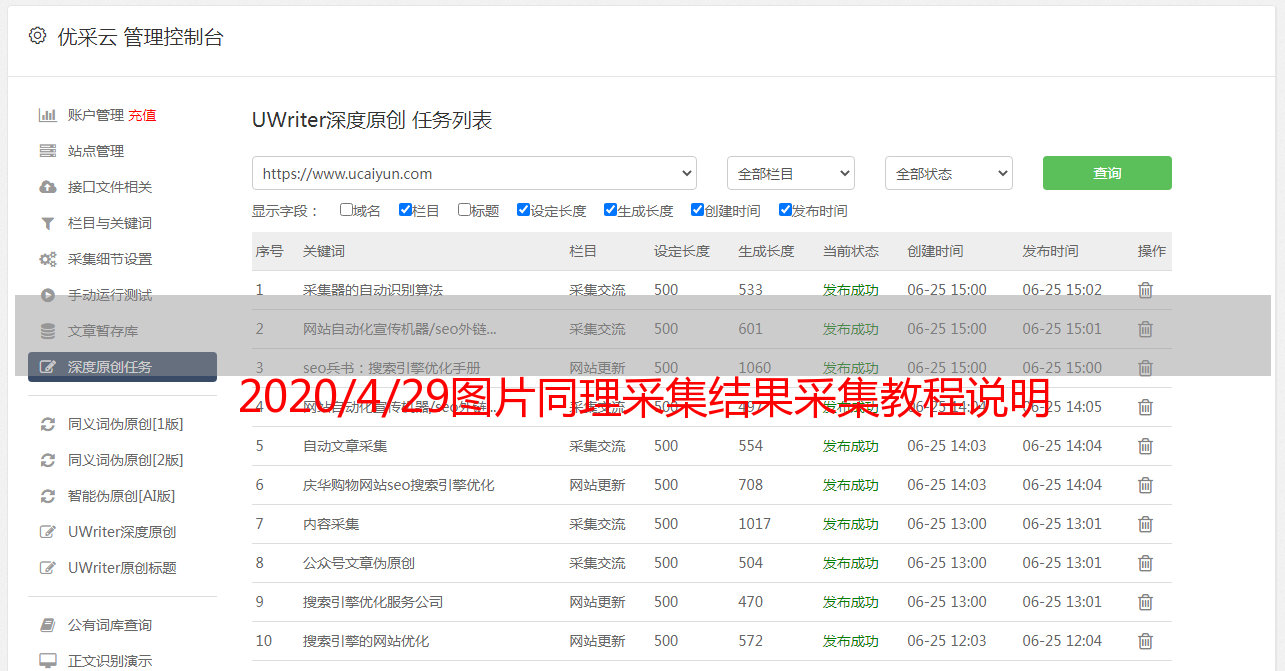Uncheck the 生成长度 checkbox
The width and height of the screenshot is (1285, 671).
610,210
